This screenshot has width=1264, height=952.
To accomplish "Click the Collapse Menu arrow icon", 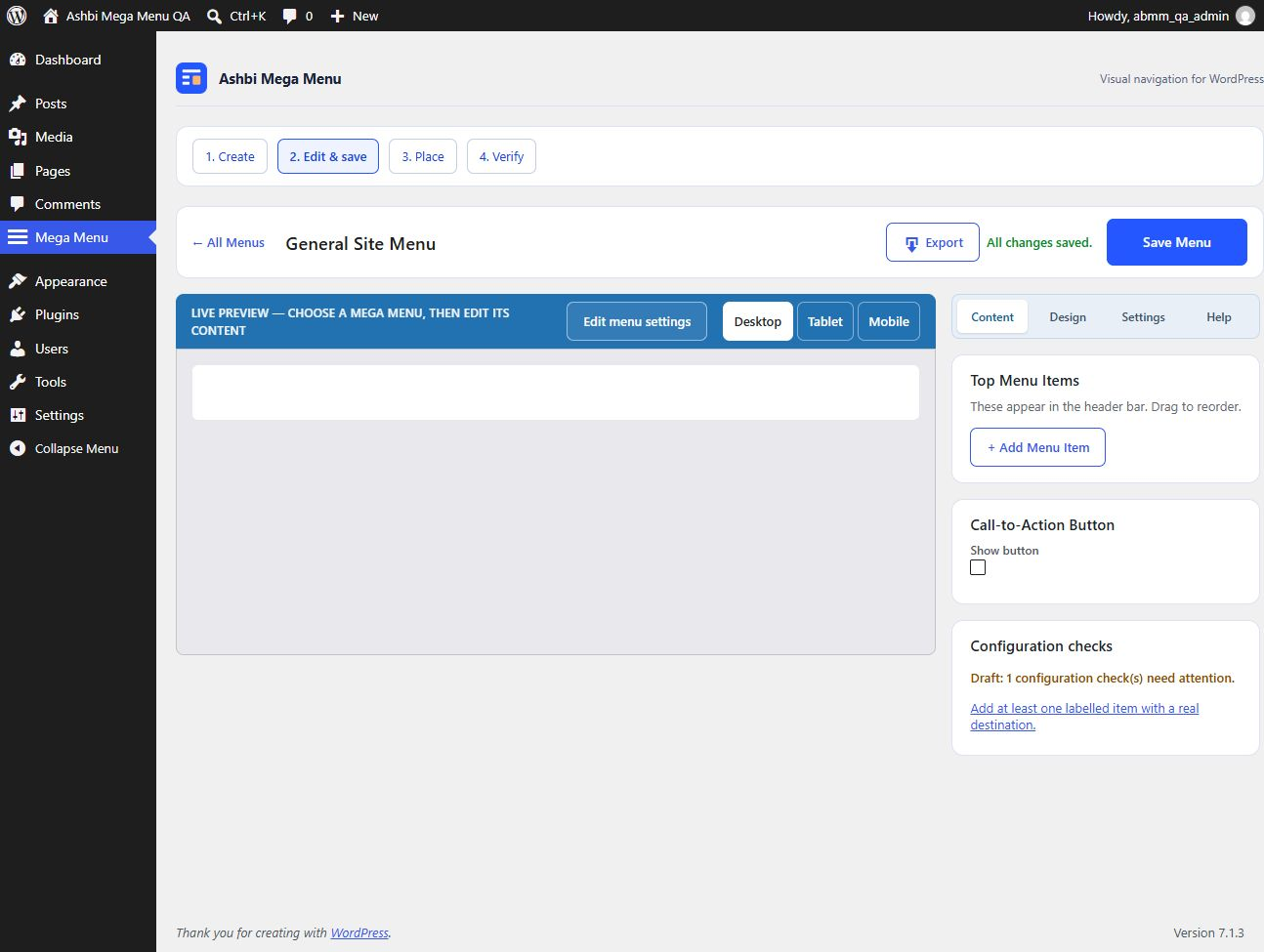I will pos(18,448).
